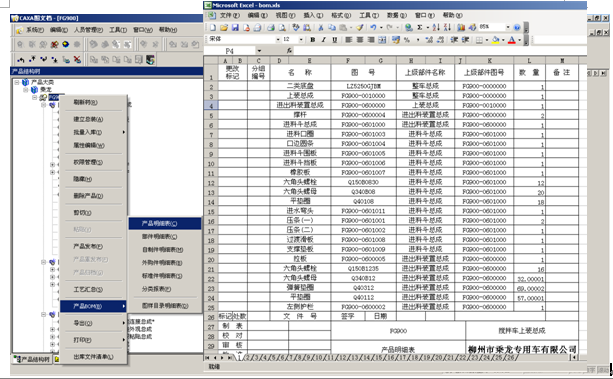Click the Sort Ascending A-Z icon
613x379 pixels.
point(436,27)
